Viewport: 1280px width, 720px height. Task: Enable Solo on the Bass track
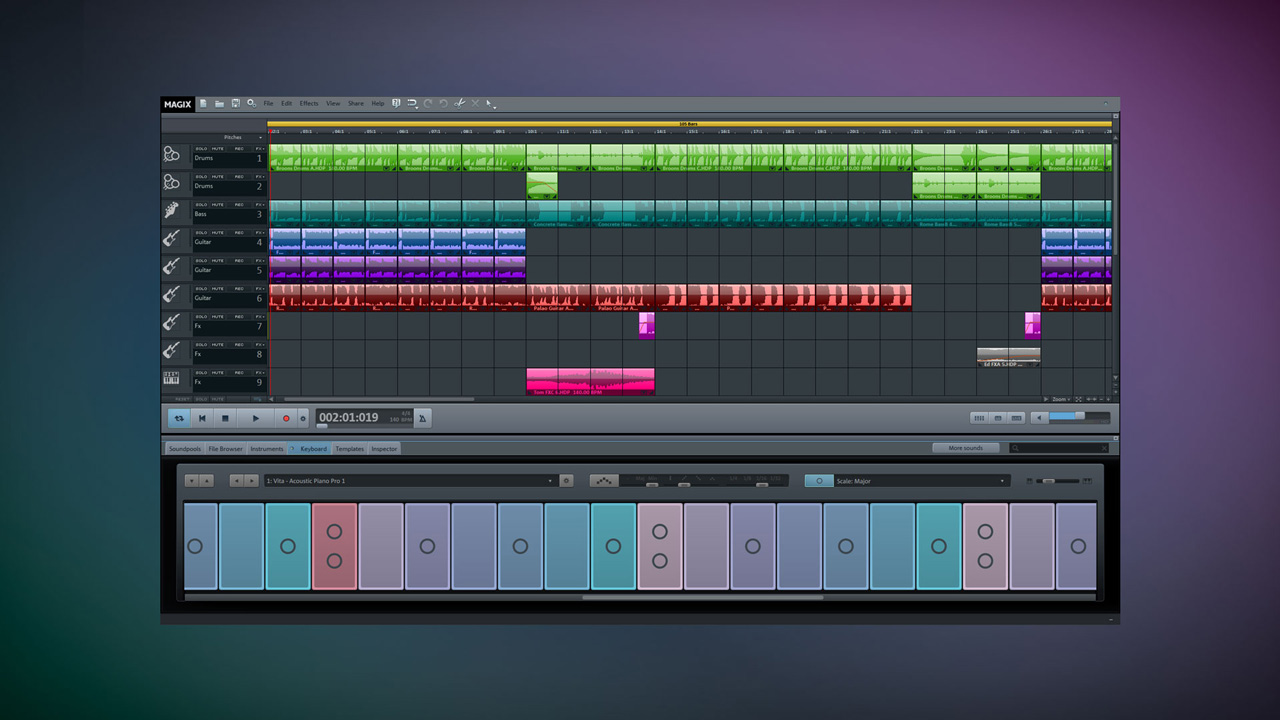pyautogui.click(x=203, y=204)
